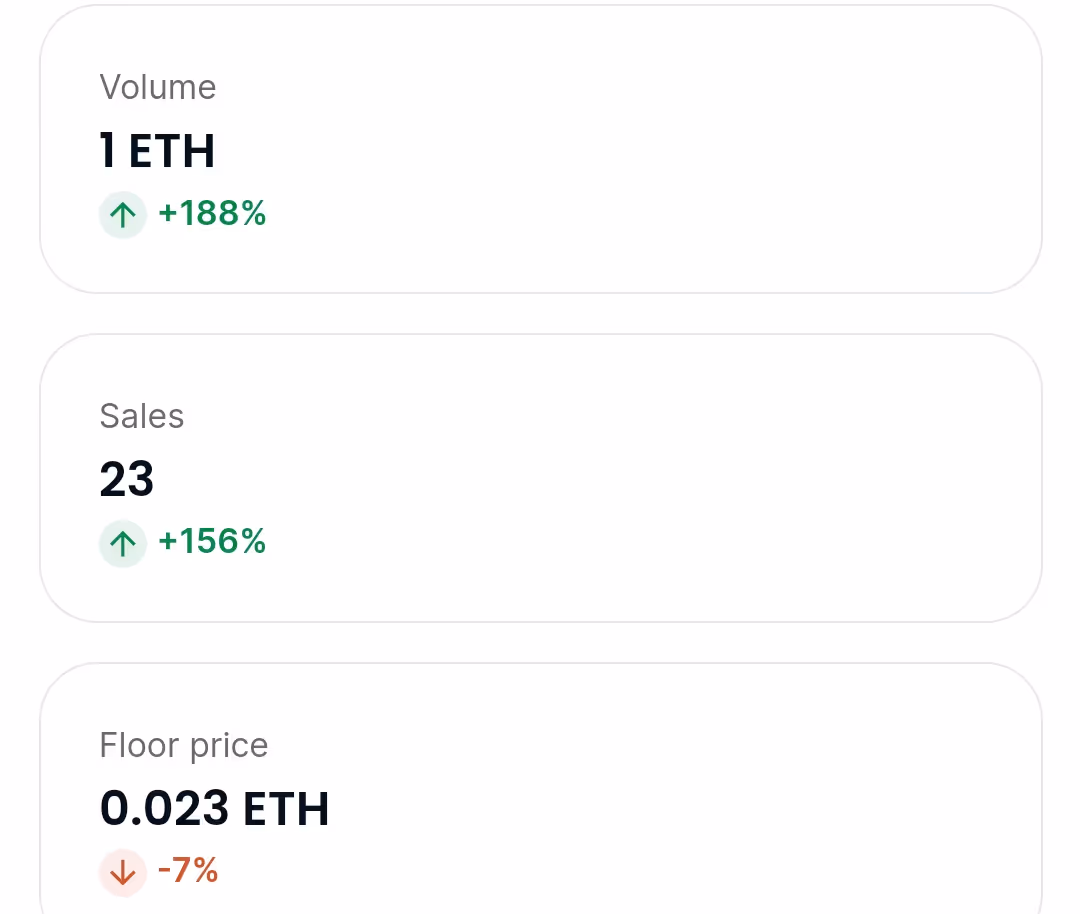Click the green up arrow icon in Volume
The image size is (1080, 914).
coord(123,215)
